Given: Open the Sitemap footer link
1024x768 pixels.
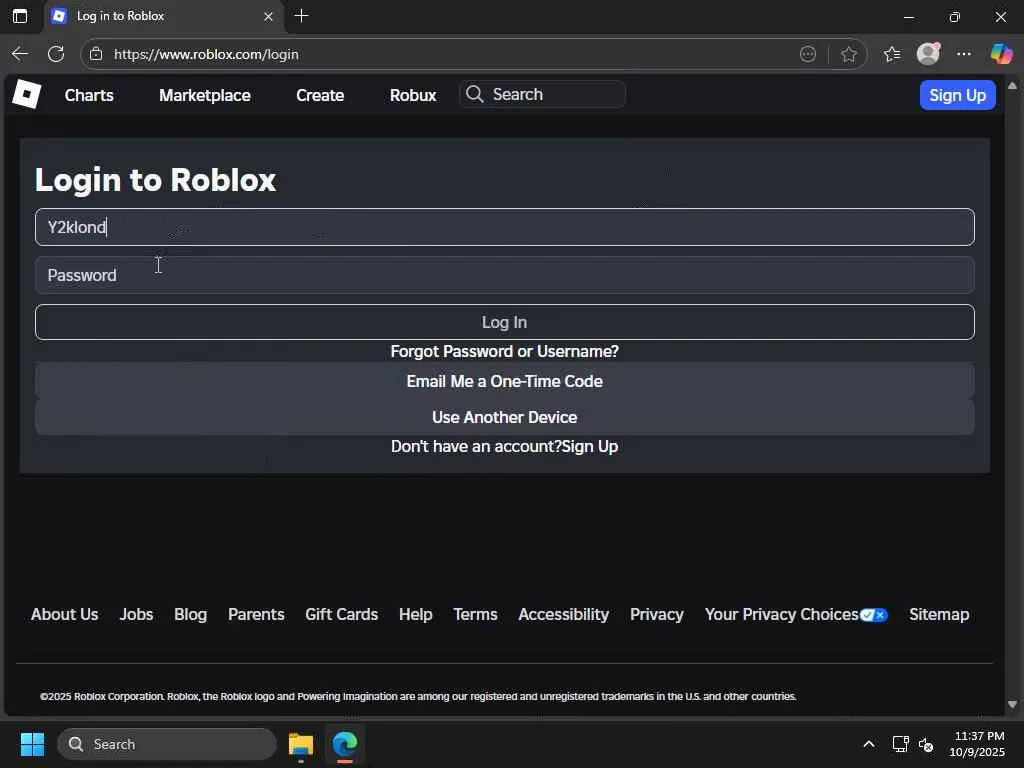Looking at the screenshot, I should (x=939, y=615).
